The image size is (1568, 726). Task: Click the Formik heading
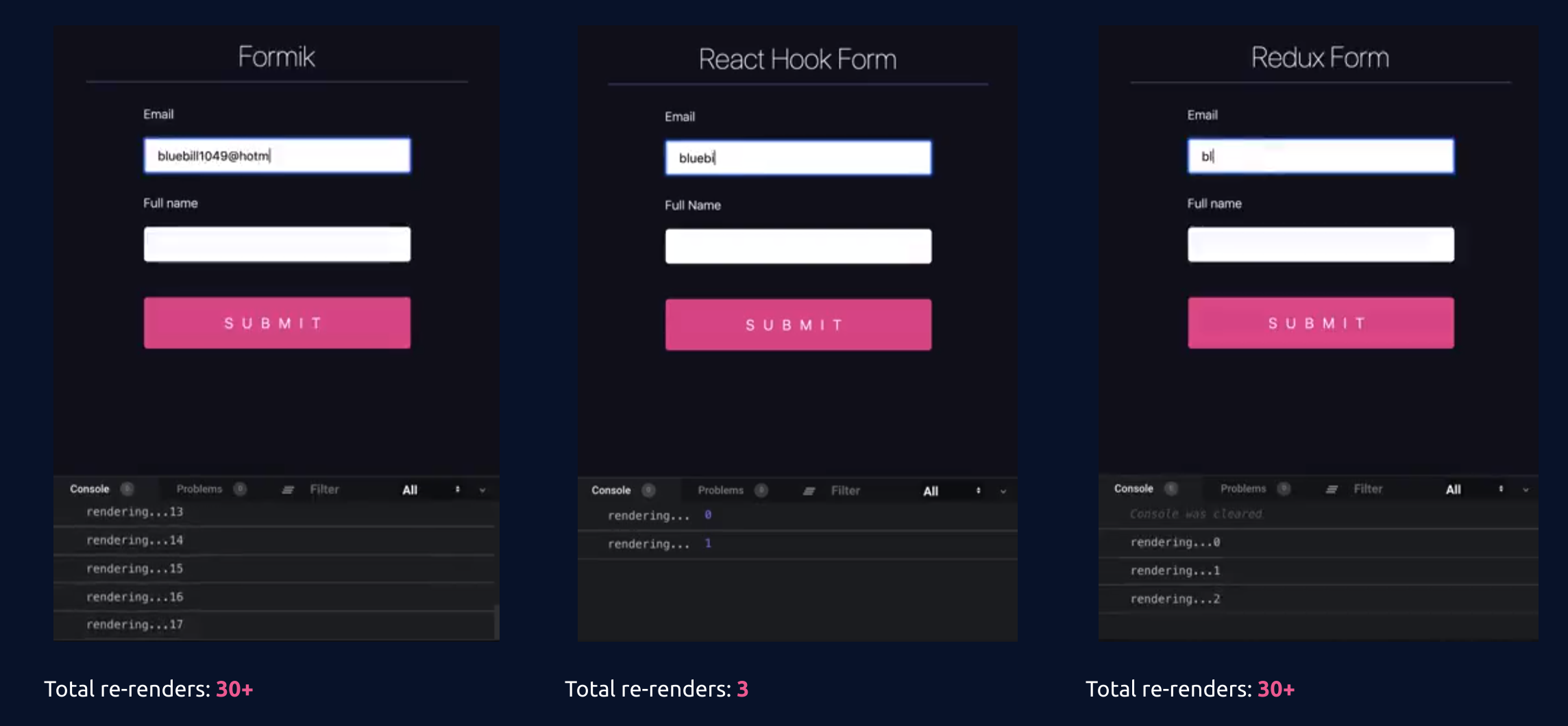click(277, 57)
